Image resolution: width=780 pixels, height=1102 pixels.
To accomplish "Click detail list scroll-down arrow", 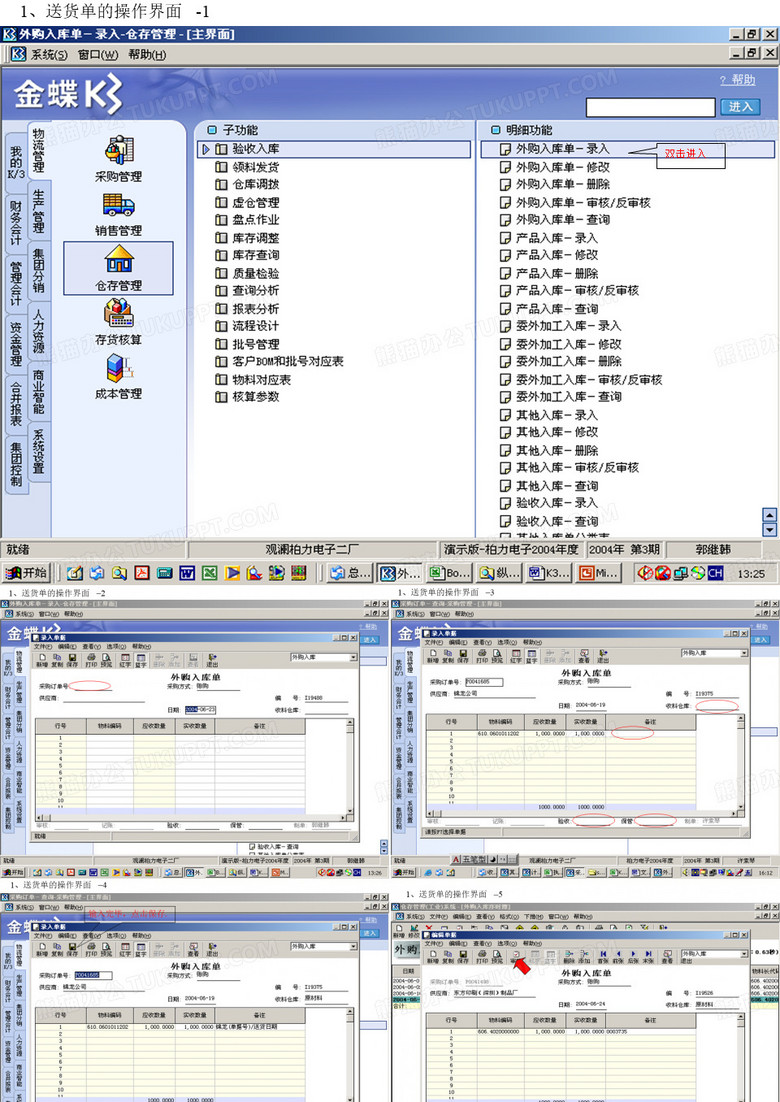I will pyautogui.click(x=769, y=530).
